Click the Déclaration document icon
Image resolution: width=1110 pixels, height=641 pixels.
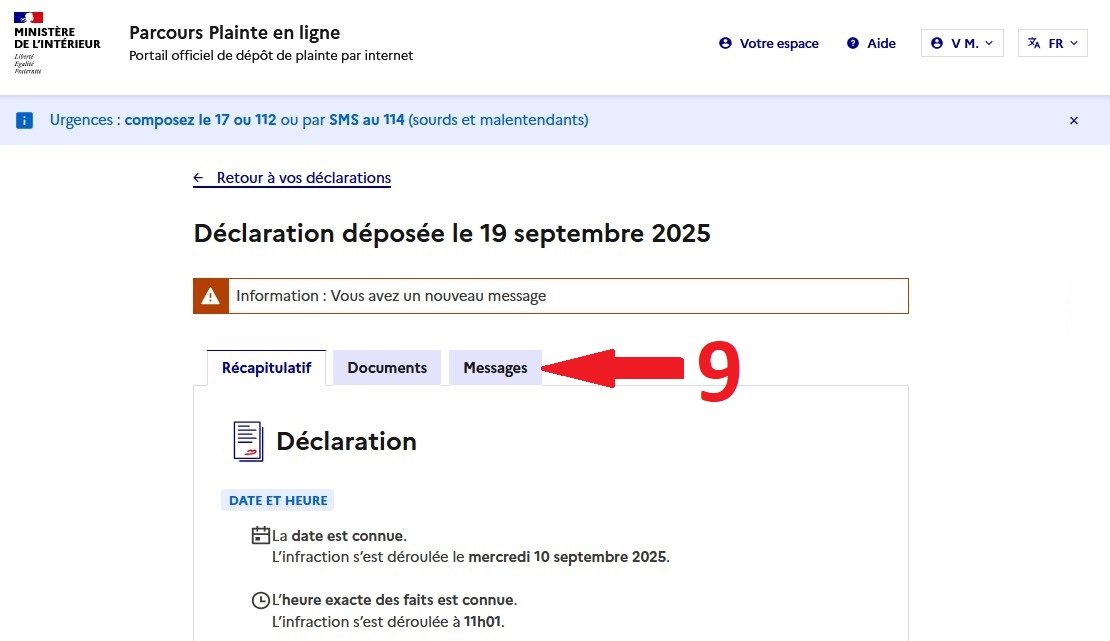(x=246, y=440)
